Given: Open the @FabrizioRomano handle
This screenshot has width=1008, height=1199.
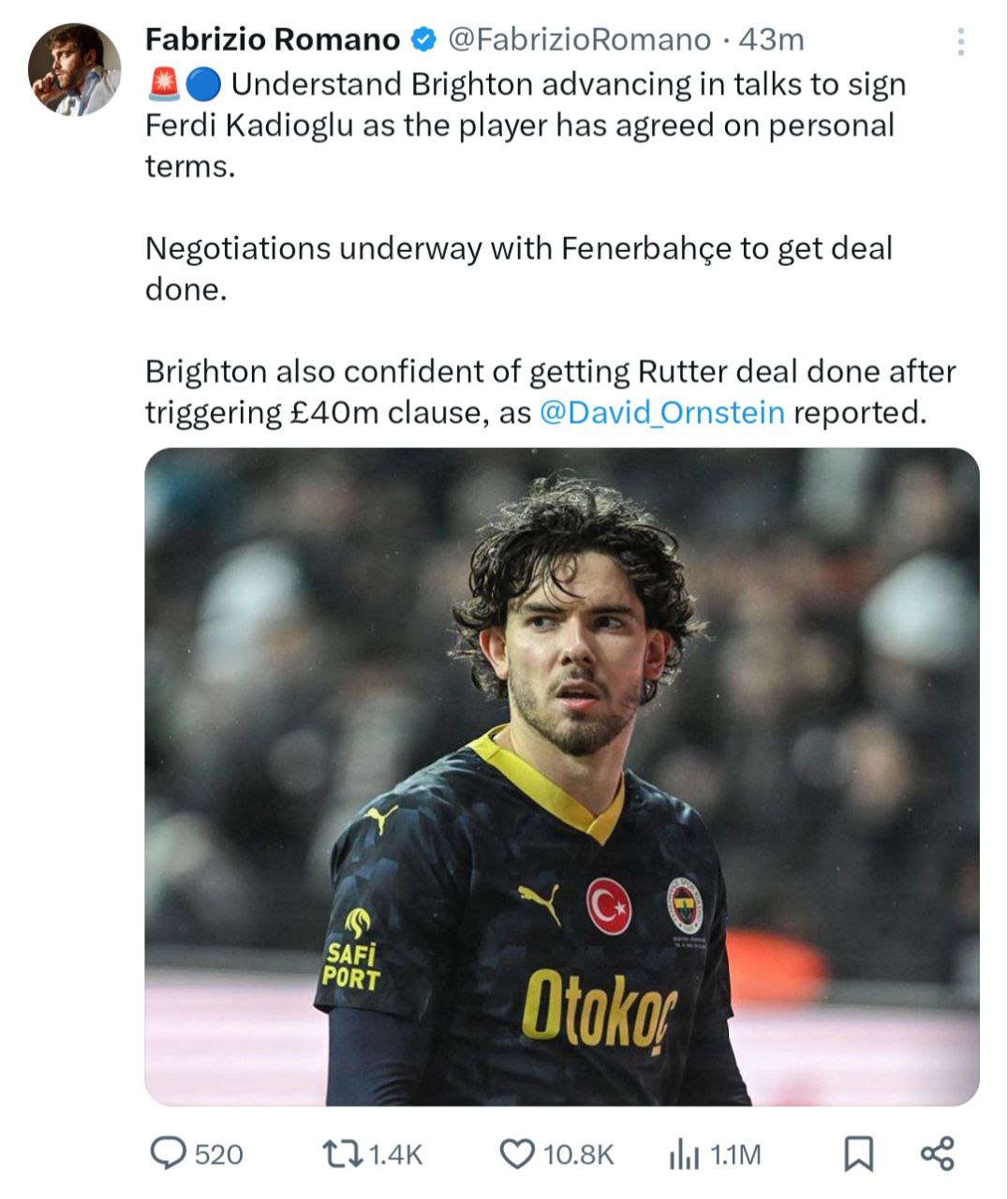Looking at the screenshot, I should coord(580,40).
